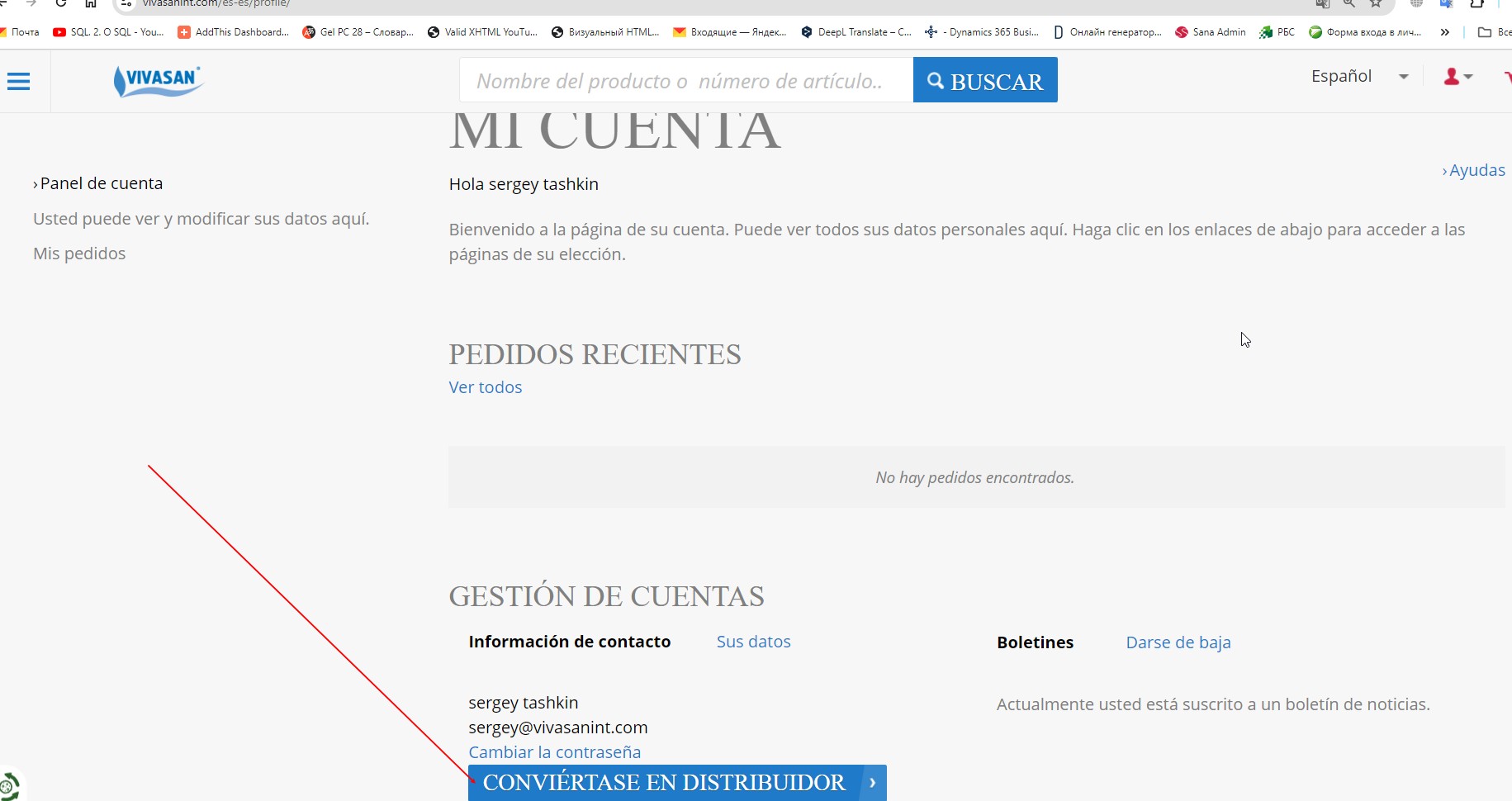
Task: Open the Sus datos link
Action: [x=753, y=642]
